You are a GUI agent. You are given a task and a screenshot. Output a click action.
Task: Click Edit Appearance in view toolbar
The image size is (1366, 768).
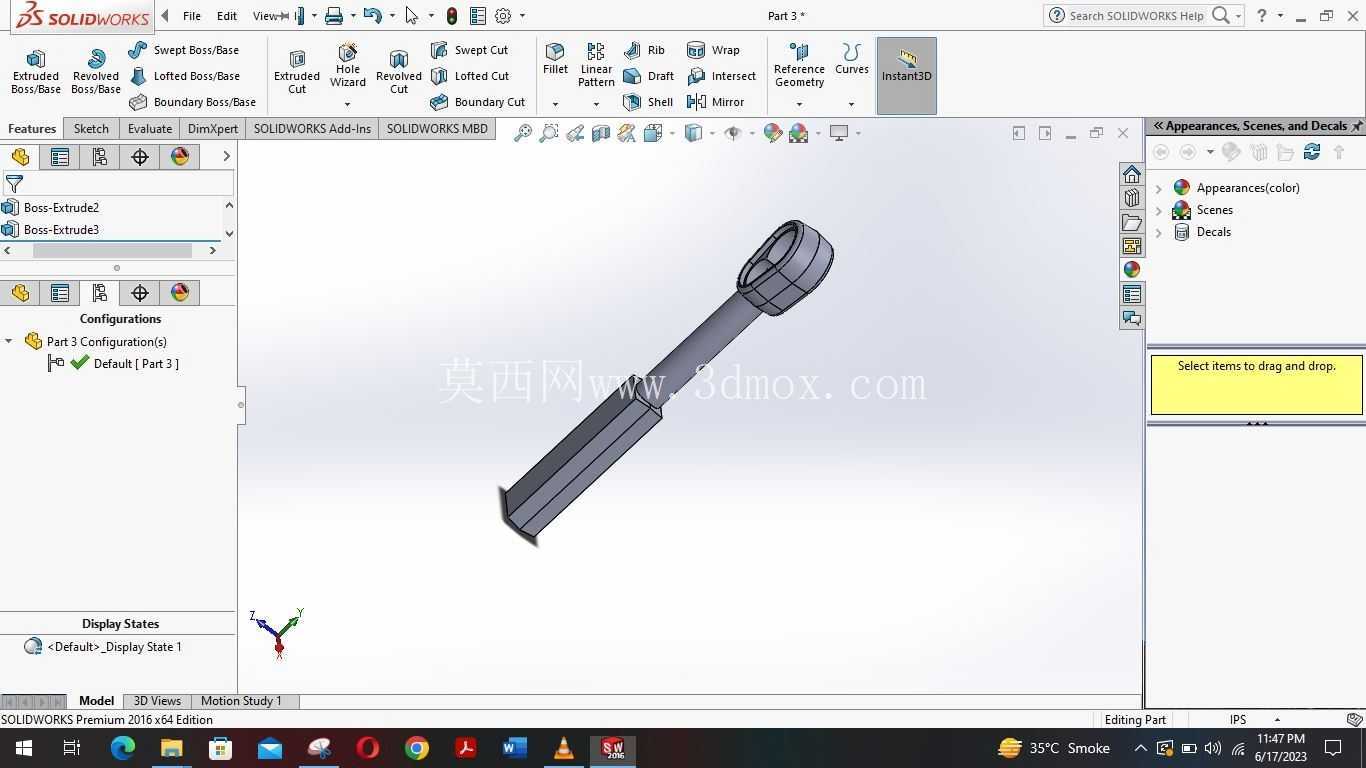[x=772, y=133]
